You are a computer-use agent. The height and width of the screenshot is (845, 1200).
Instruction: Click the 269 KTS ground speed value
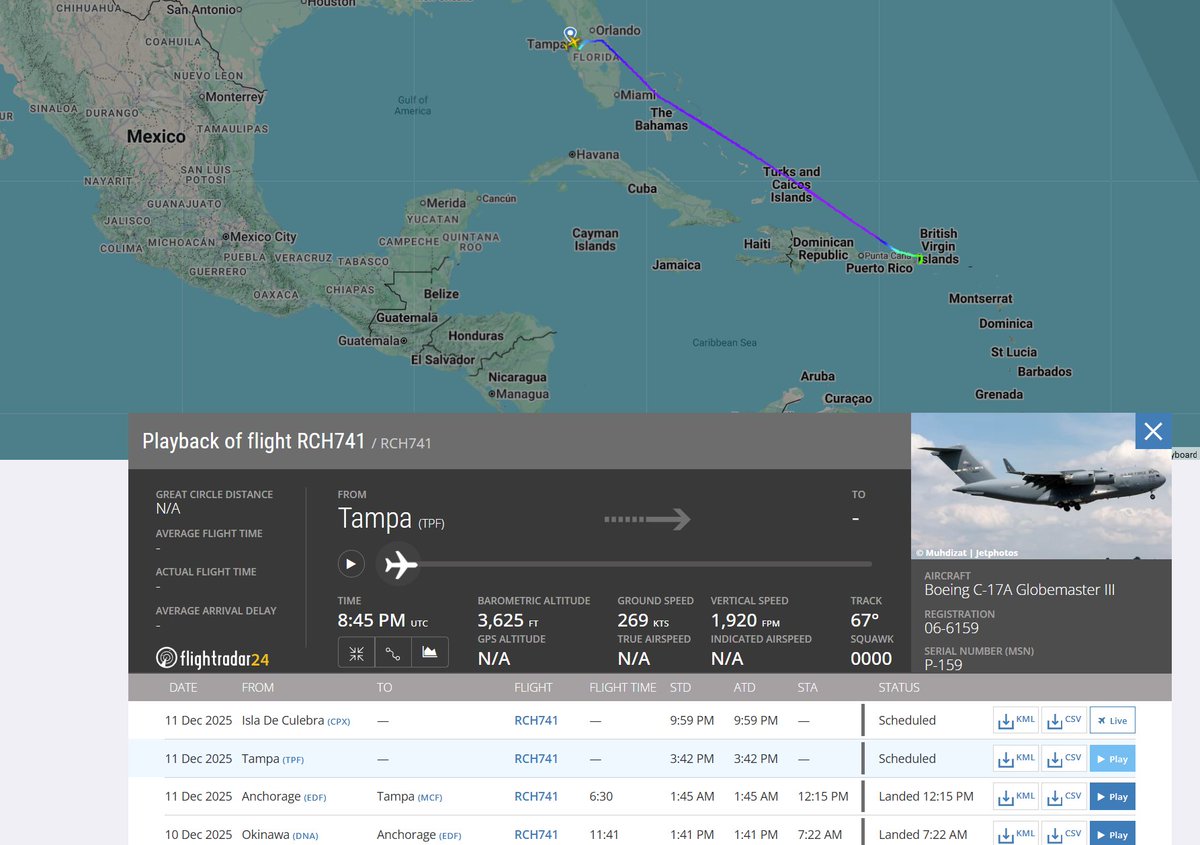643,620
